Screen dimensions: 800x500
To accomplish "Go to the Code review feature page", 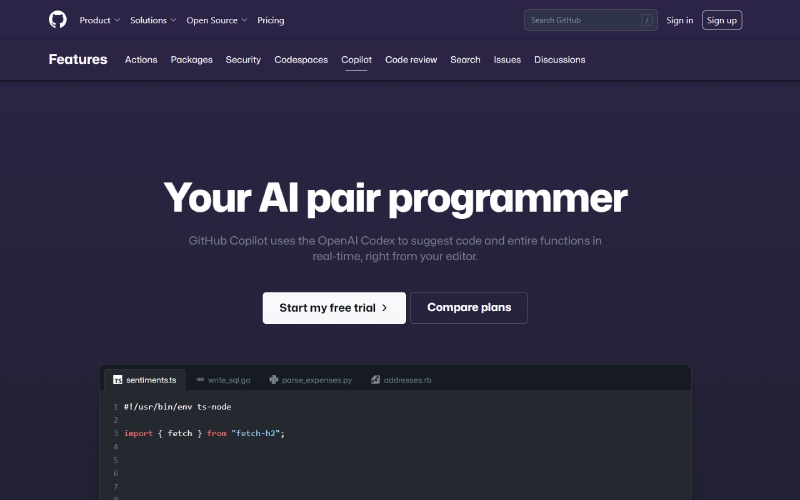I will click(411, 60).
